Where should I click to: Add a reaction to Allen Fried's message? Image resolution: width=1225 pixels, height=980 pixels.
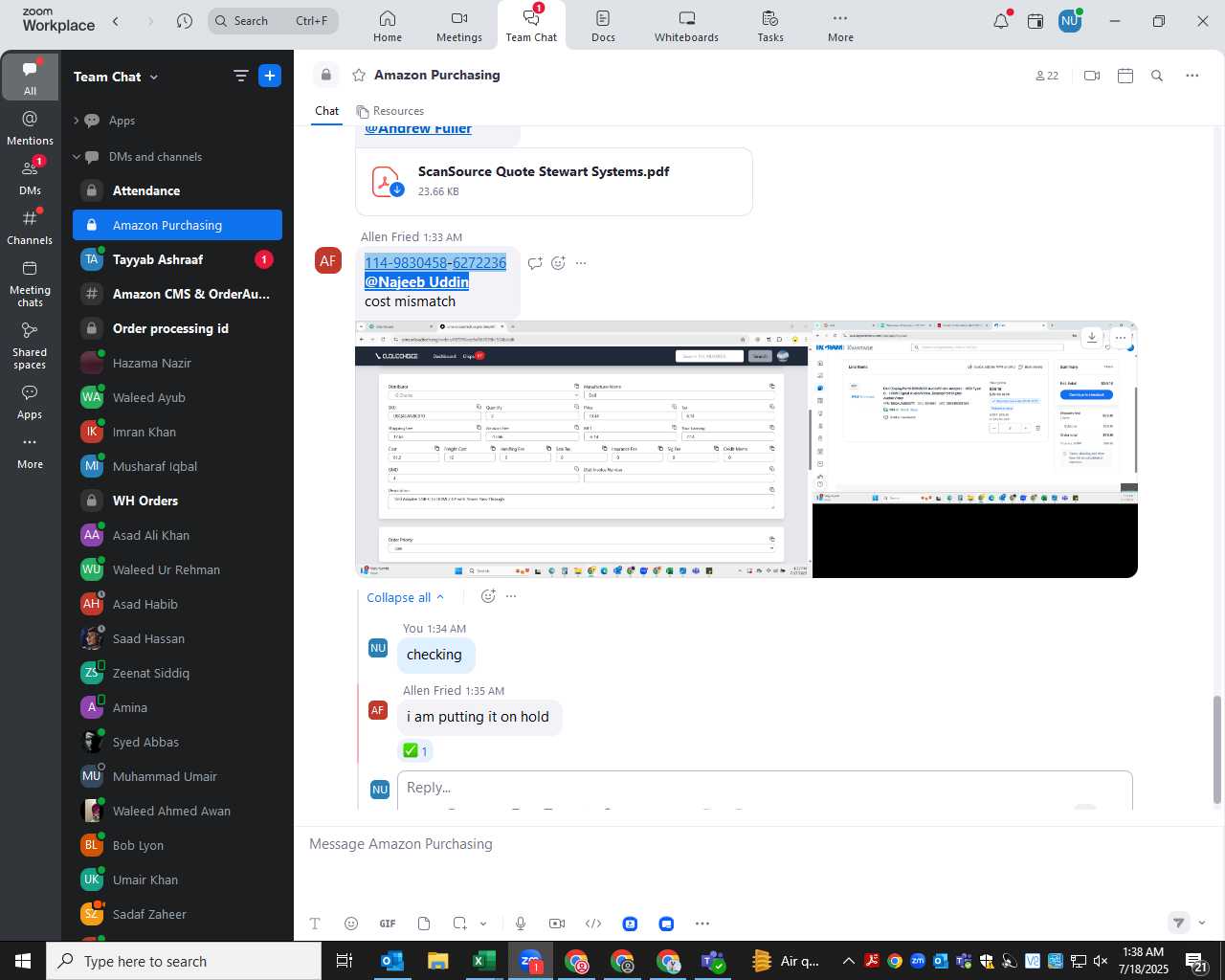(558, 263)
